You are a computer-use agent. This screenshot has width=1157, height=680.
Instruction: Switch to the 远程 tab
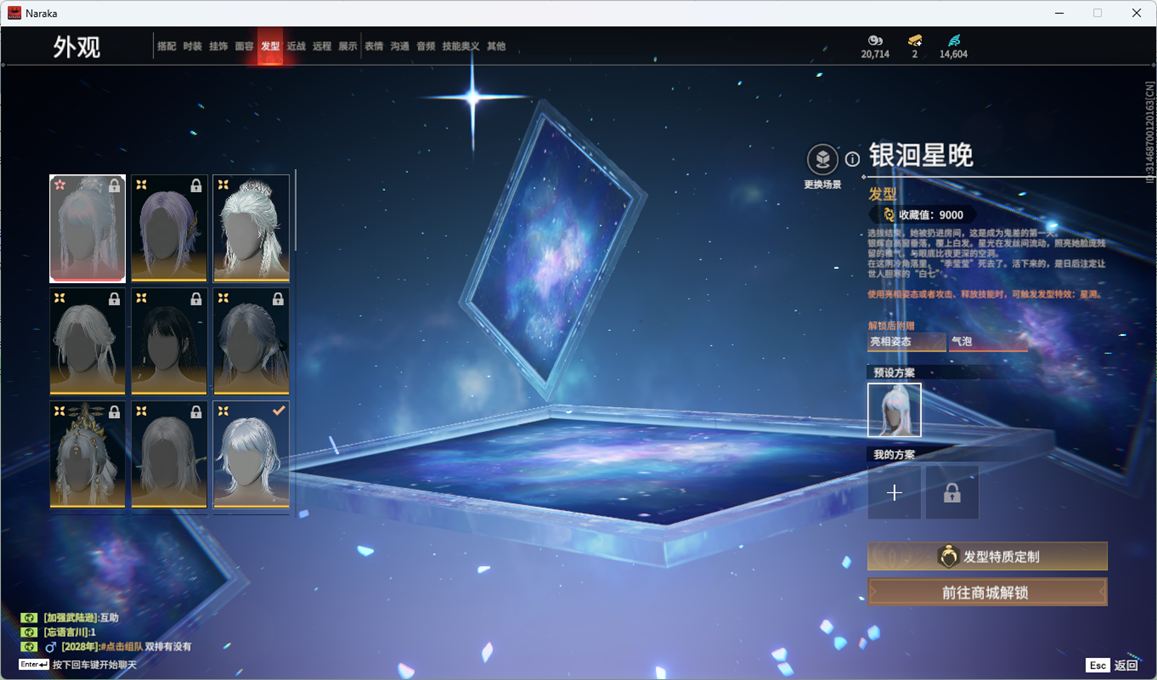(x=322, y=46)
